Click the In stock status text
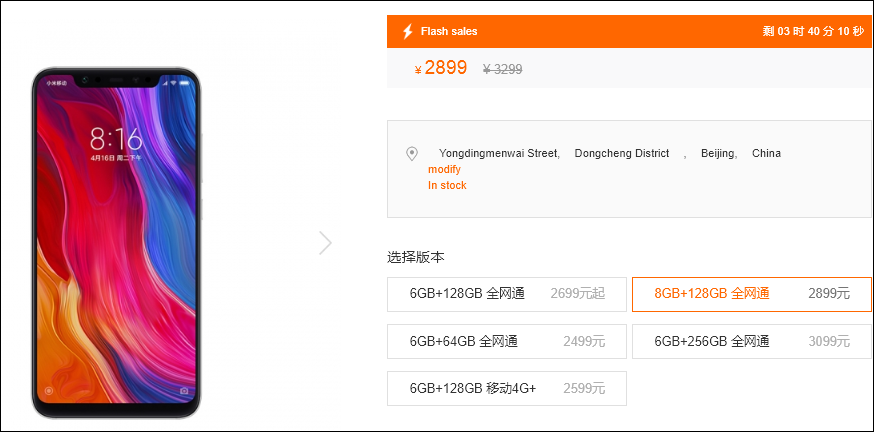 [447, 185]
